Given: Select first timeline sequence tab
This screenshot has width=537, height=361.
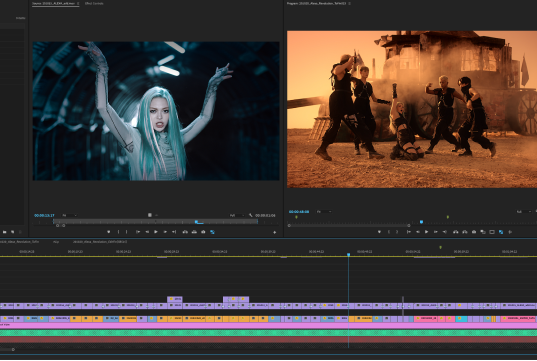Looking at the screenshot, I should pyautogui.click(x=19, y=242).
